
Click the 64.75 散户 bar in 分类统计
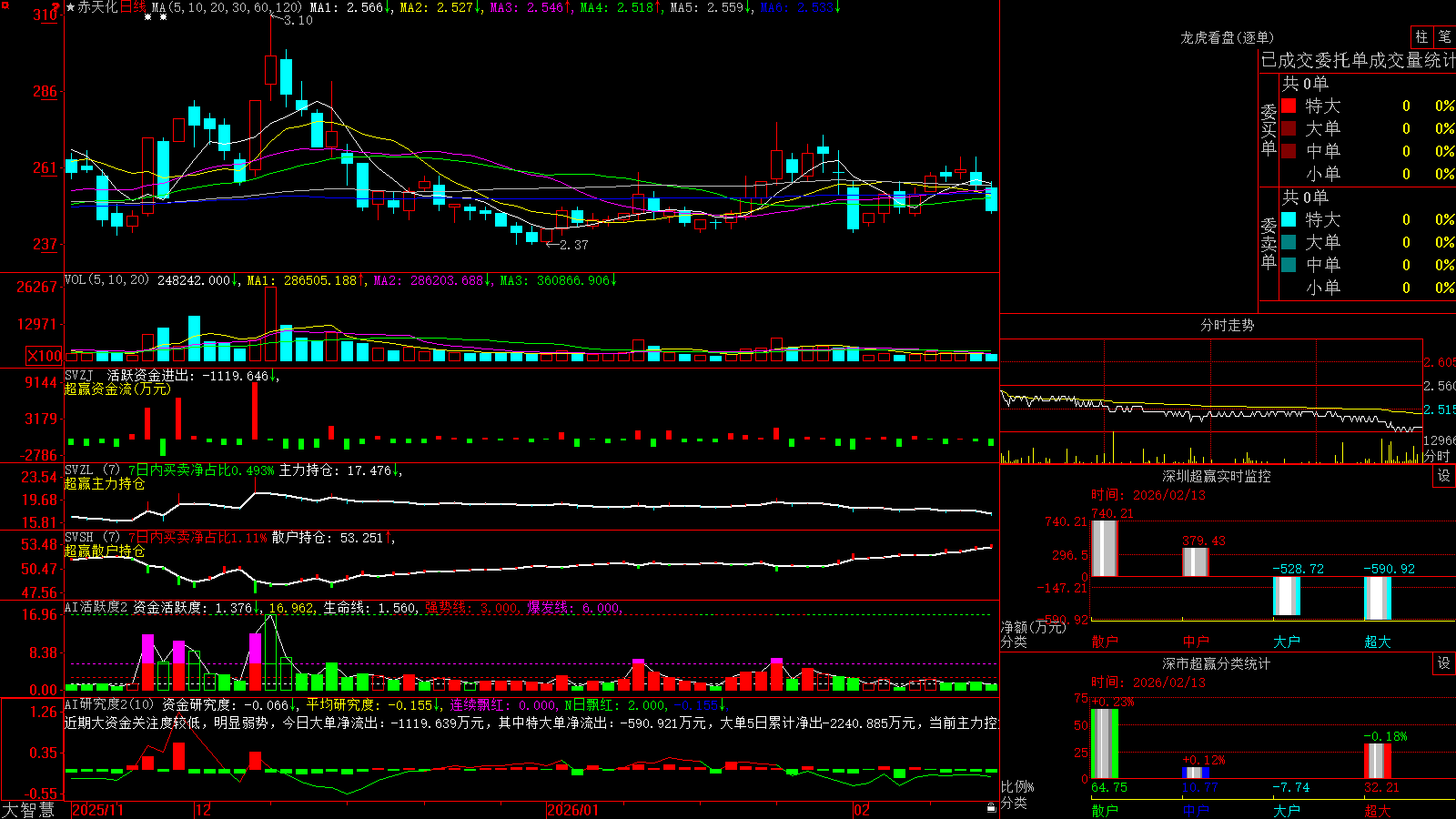pyautogui.click(x=1105, y=743)
